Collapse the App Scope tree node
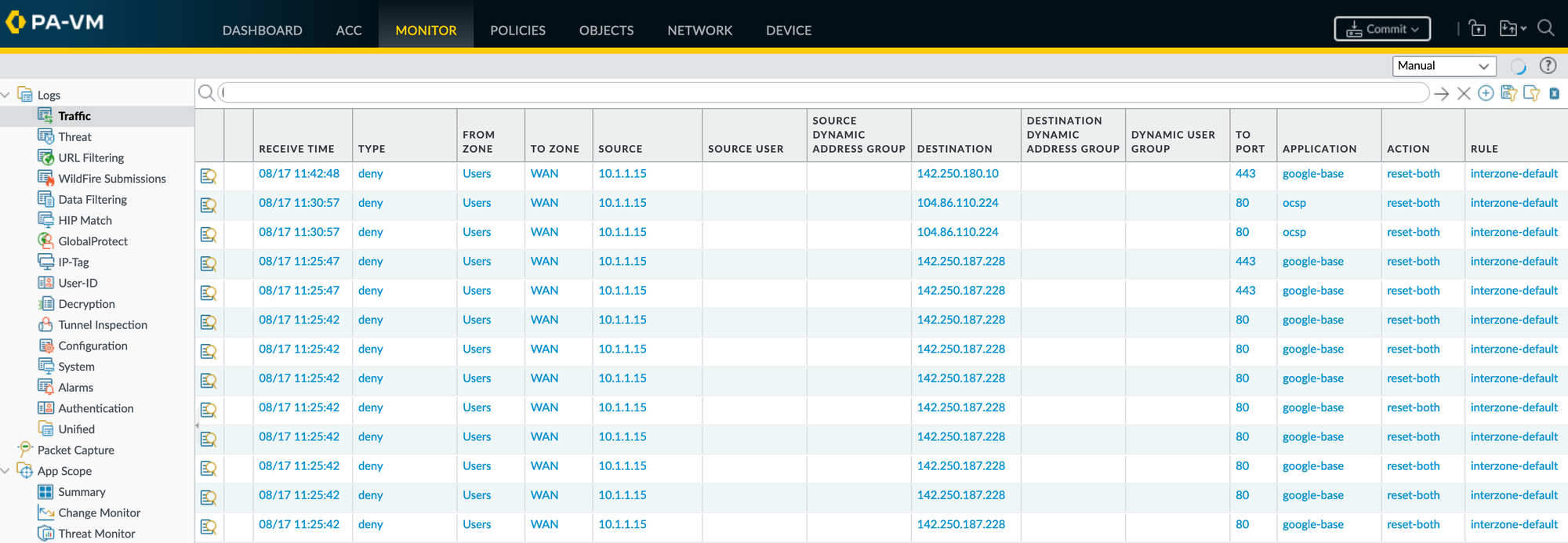The width and height of the screenshot is (1568, 543). tap(5, 471)
